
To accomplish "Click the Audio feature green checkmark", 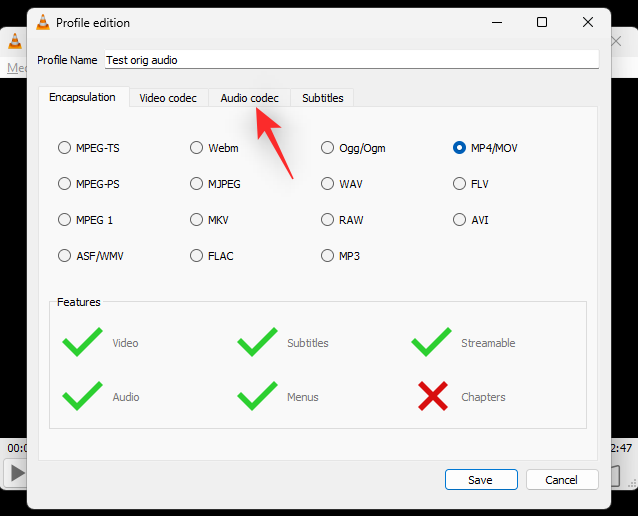I will pyautogui.click(x=82, y=396).
